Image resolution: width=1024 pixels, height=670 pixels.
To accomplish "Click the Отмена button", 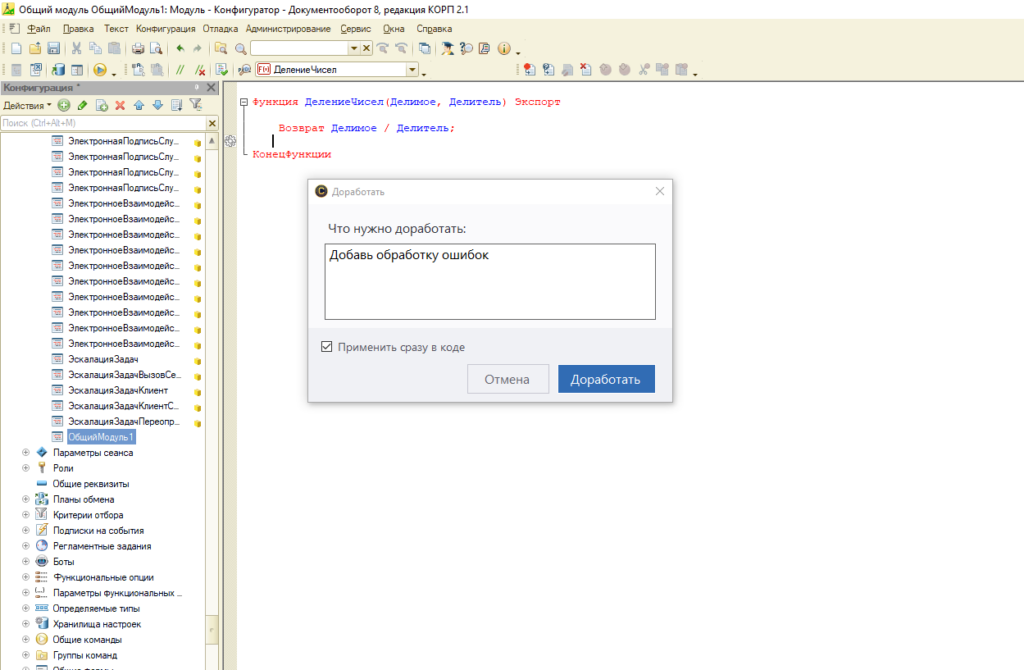I will (x=507, y=379).
